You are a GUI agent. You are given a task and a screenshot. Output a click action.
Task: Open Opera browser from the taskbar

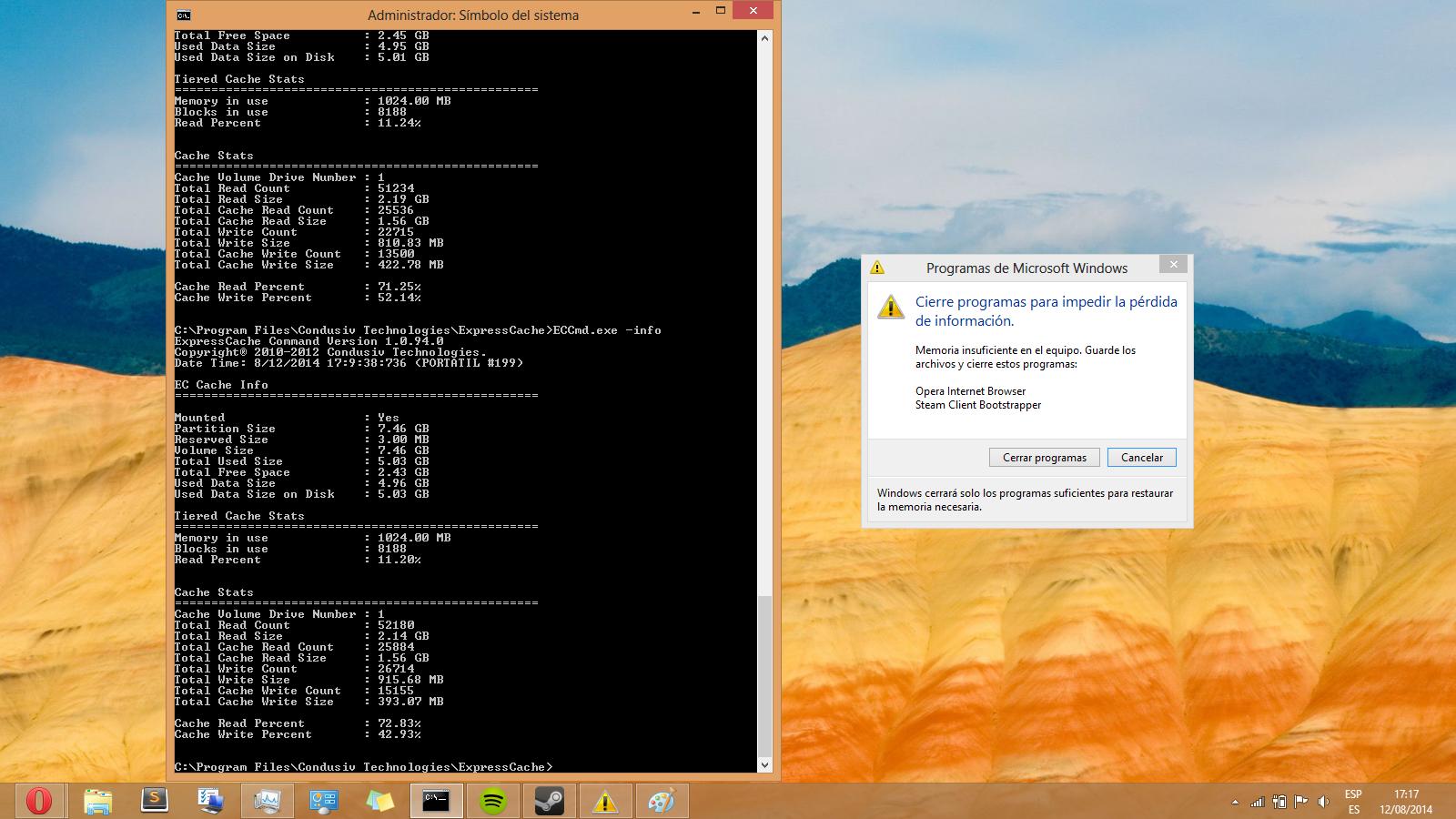pos(38,801)
